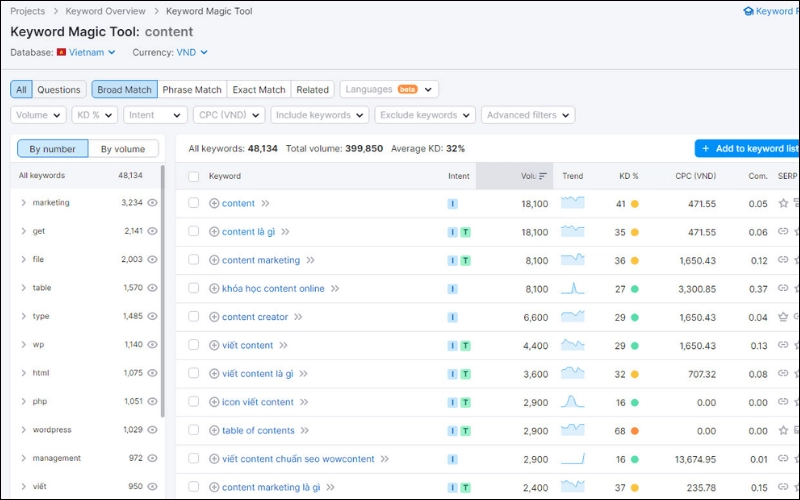This screenshot has height=500, width=800.
Task: Open the Advanced filters dropdown
Action: pyautogui.click(x=528, y=115)
